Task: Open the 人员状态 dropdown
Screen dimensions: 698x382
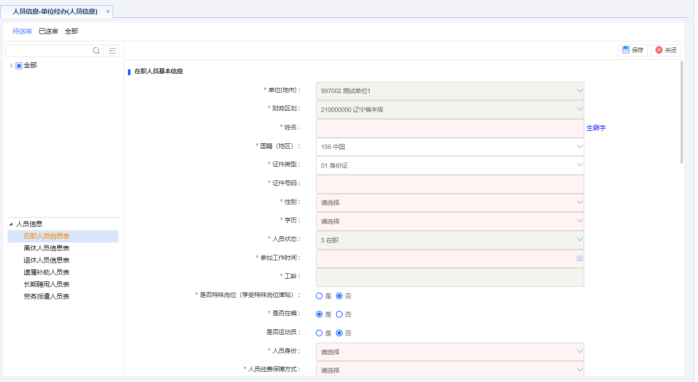Action: click(x=450, y=240)
